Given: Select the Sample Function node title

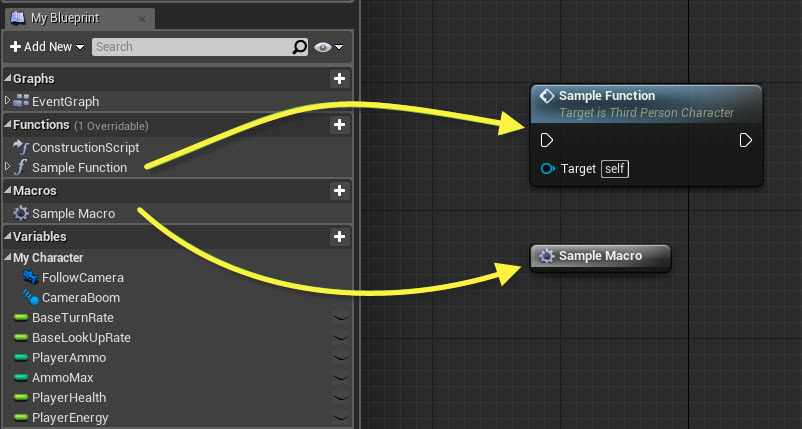Looking at the screenshot, I should click(x=607, y=96).
